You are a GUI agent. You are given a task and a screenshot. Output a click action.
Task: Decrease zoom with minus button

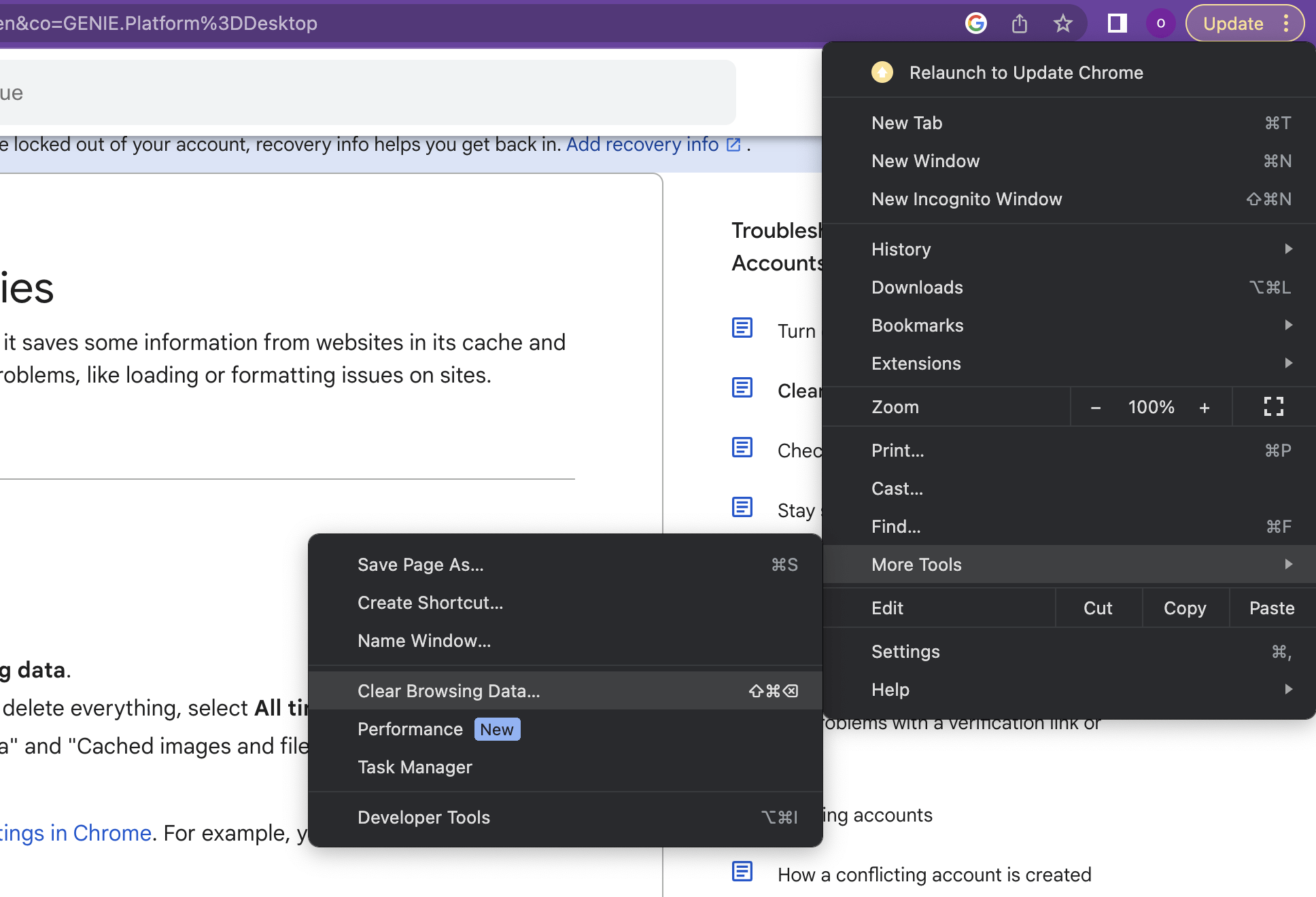click(1095, 408)
